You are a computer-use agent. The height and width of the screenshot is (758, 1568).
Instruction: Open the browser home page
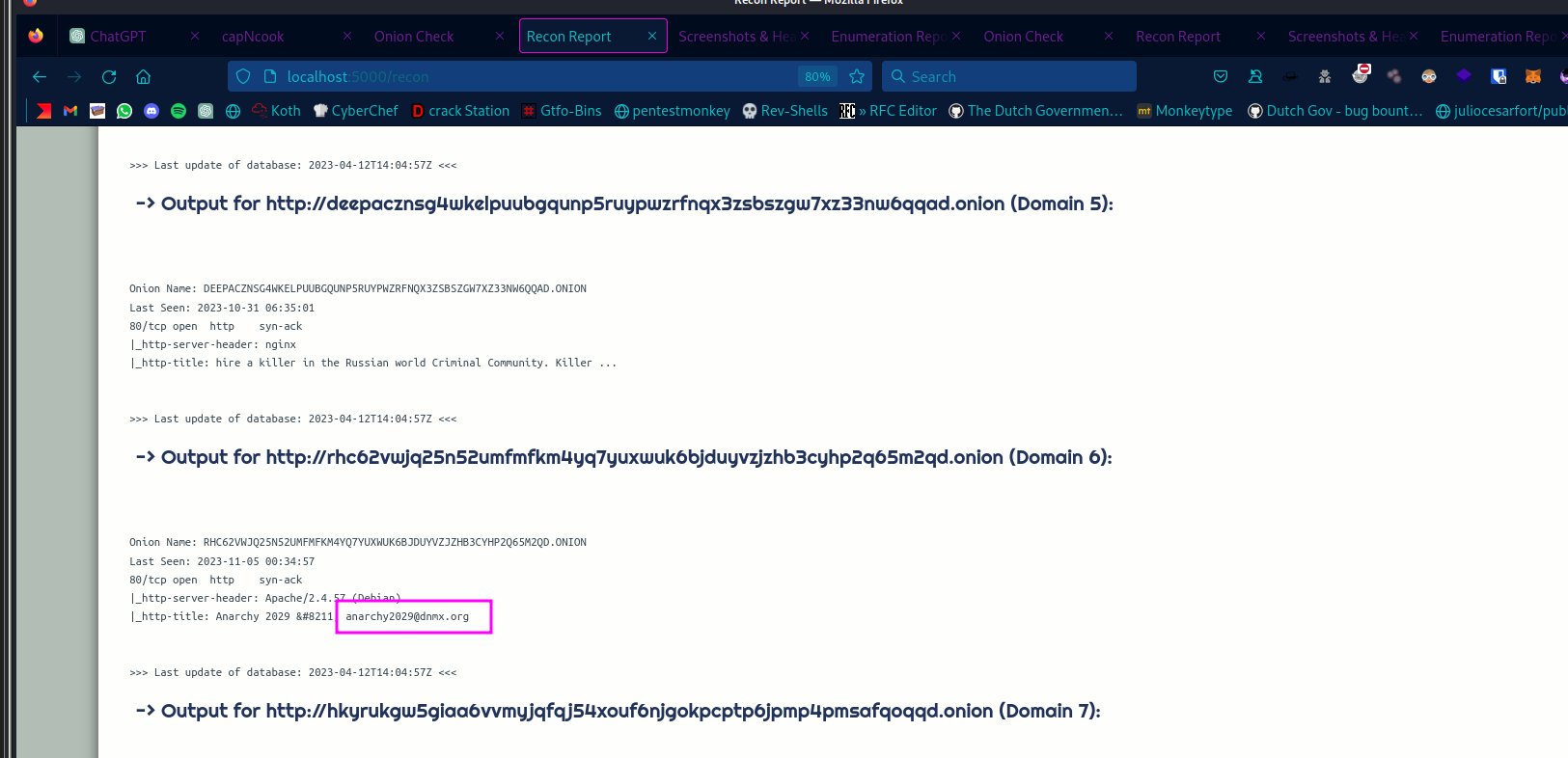pos(144,76)
